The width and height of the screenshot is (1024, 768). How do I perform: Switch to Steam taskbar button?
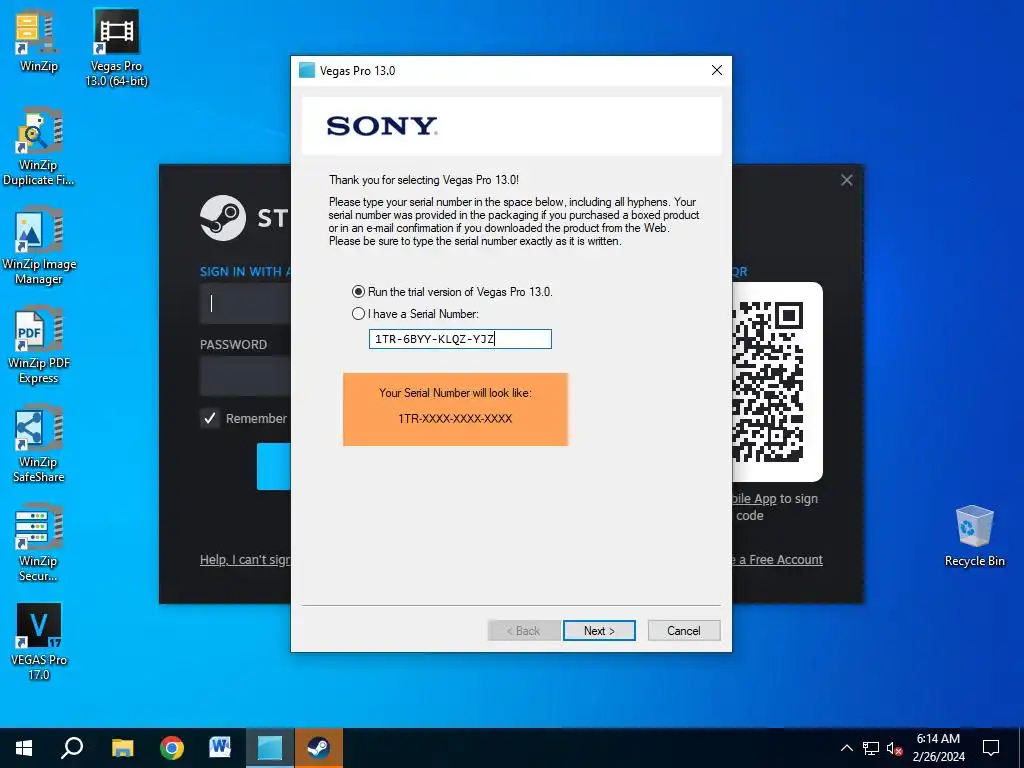coord(319,748)
